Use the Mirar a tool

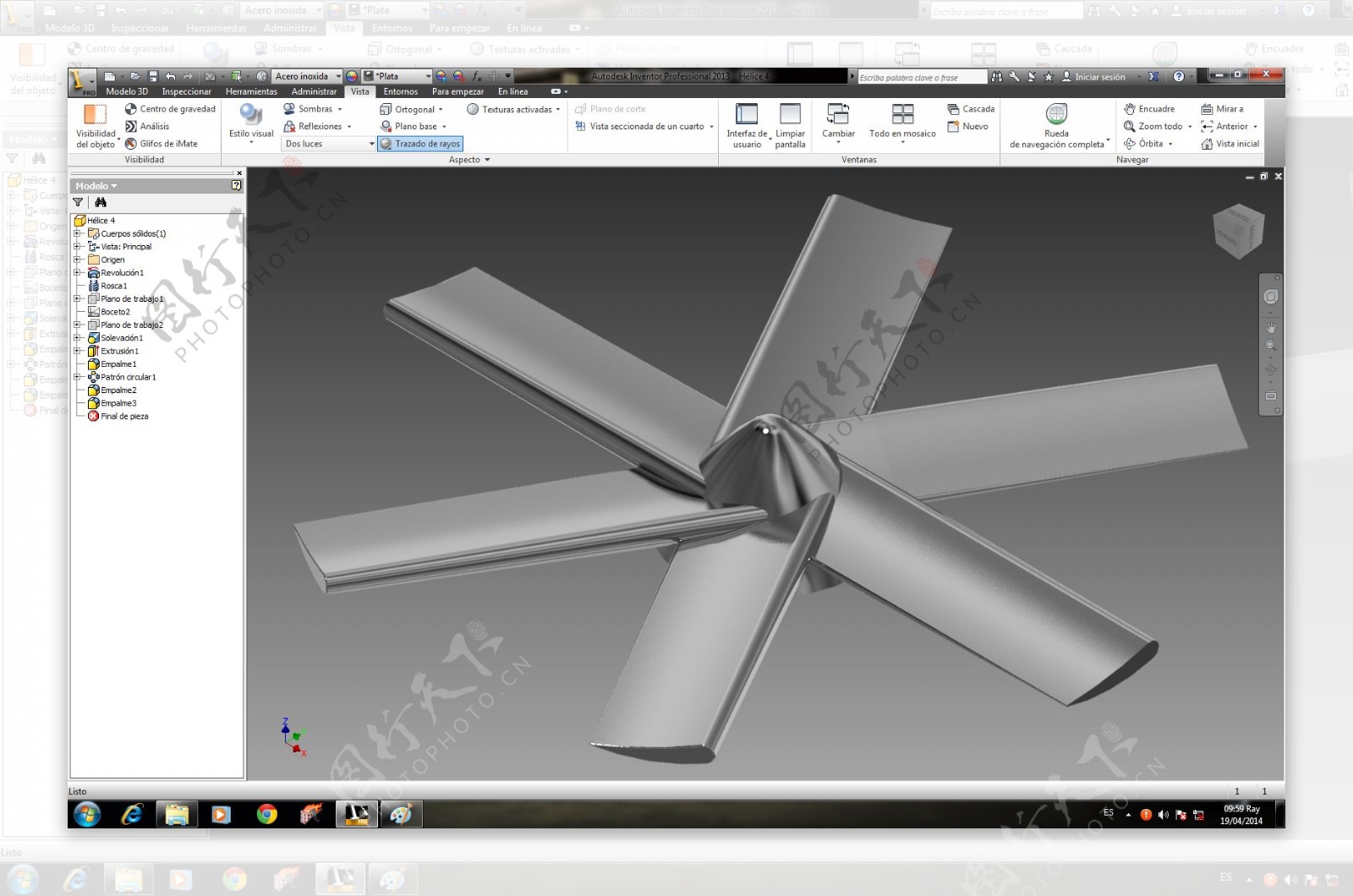1222,109
